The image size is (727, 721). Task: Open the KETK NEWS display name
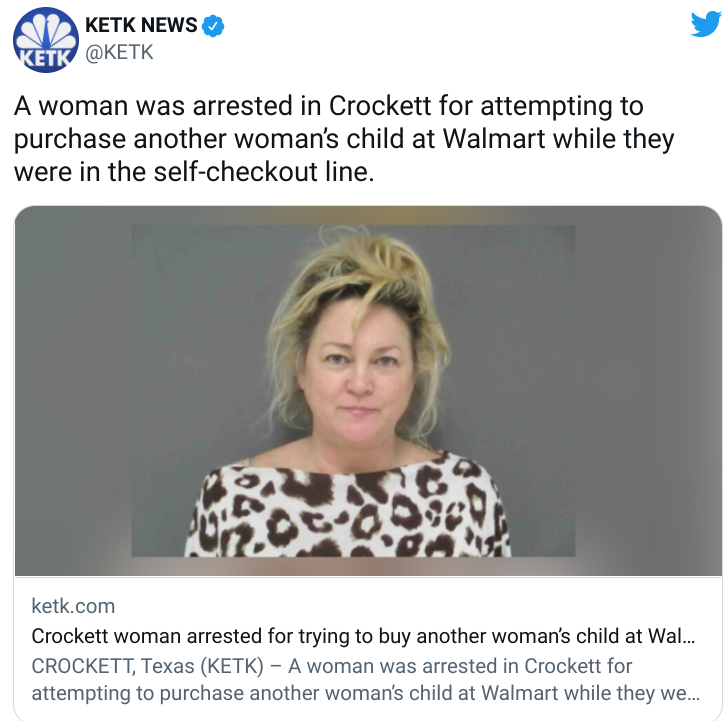coord(141,25)
